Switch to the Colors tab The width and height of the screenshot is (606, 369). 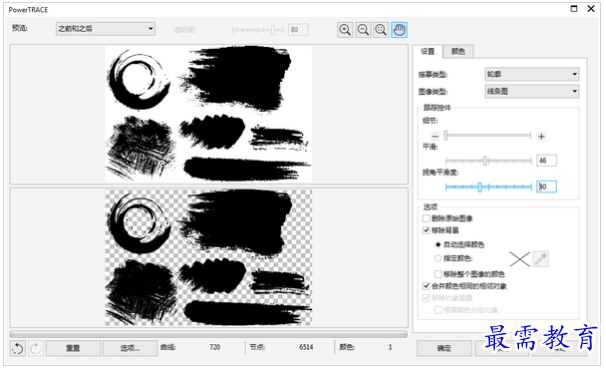pos(458,51)
